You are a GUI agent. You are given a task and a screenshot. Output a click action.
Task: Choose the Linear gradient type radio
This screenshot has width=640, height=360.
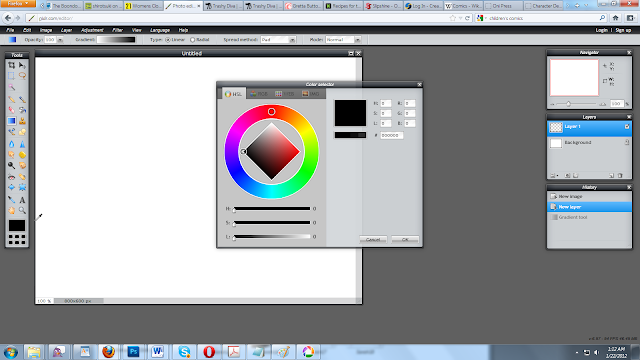[168, 40]
